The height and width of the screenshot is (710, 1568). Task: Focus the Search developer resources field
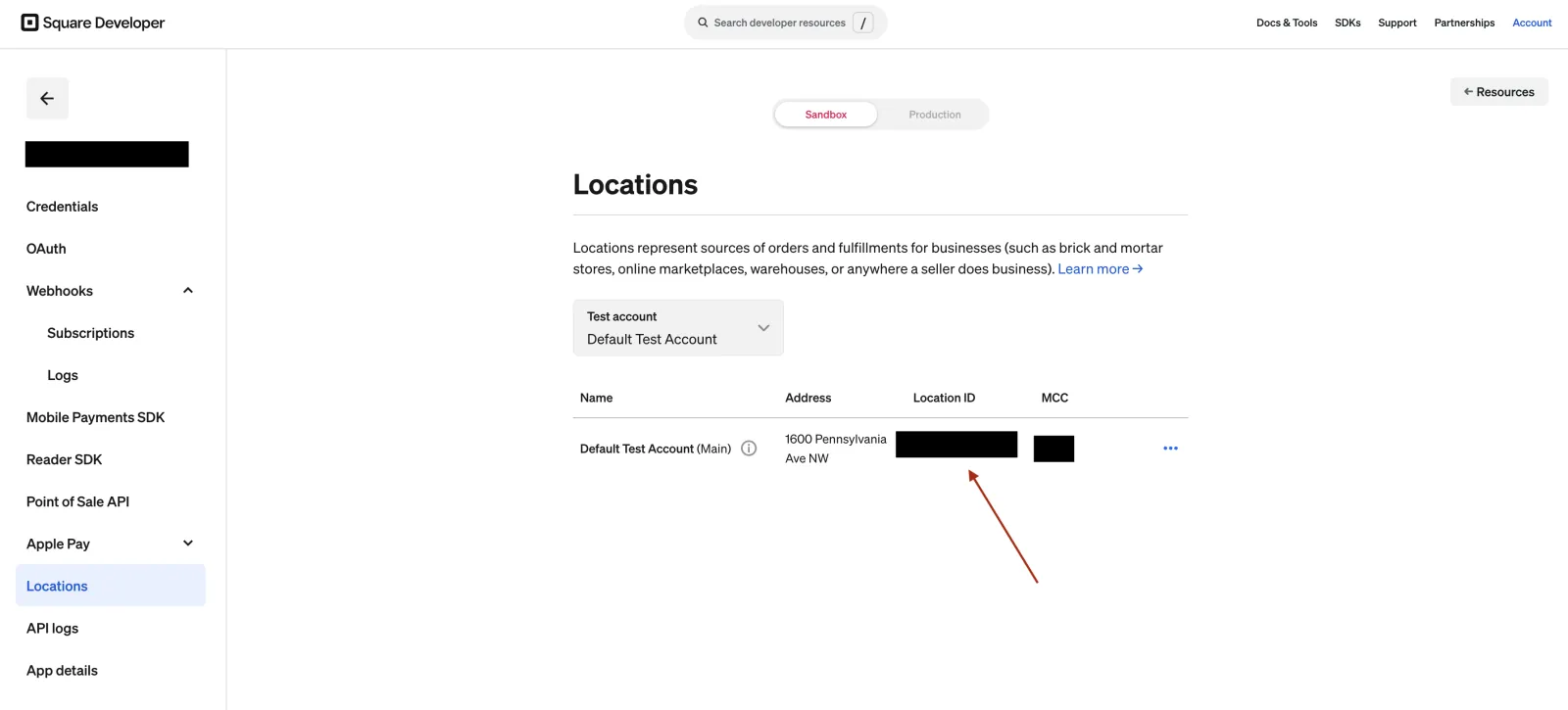click(x=786, y=23)
